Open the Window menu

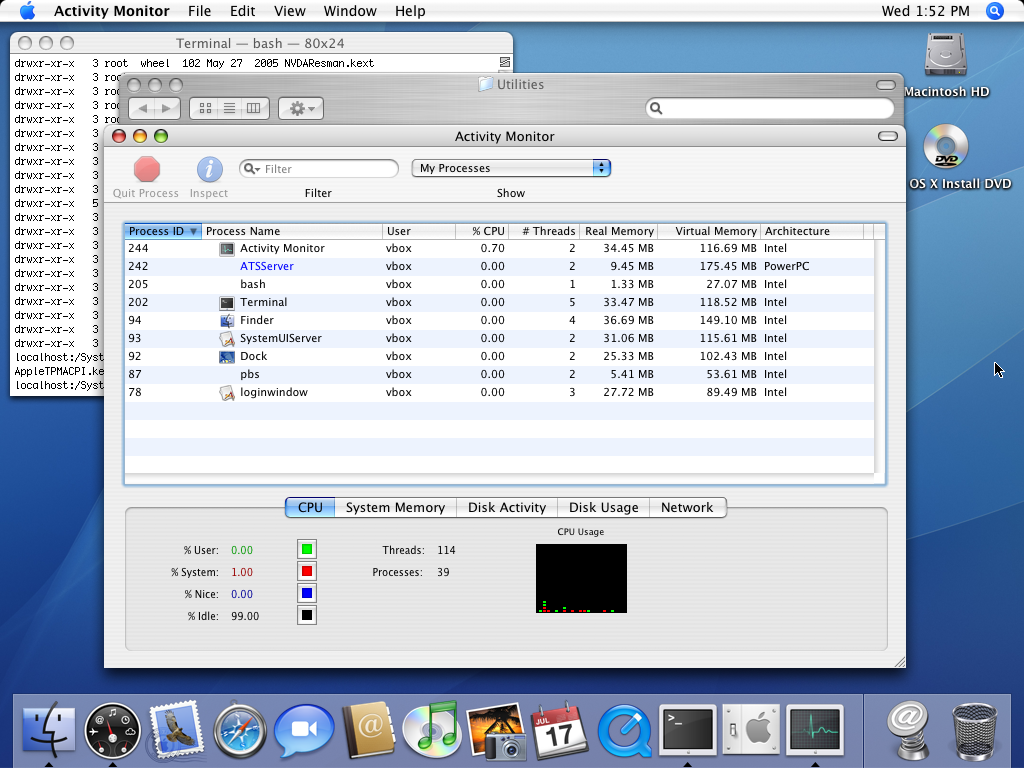click(350, 11)
